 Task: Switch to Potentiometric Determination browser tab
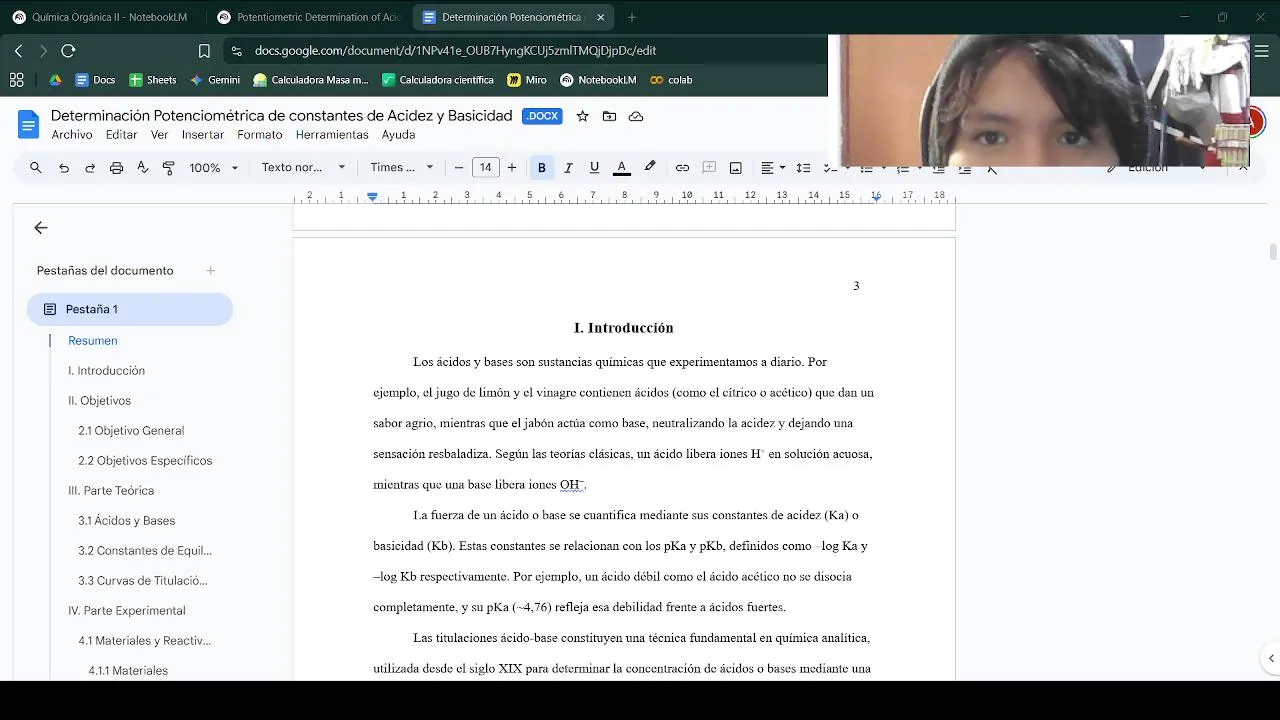tap(308, 17)
